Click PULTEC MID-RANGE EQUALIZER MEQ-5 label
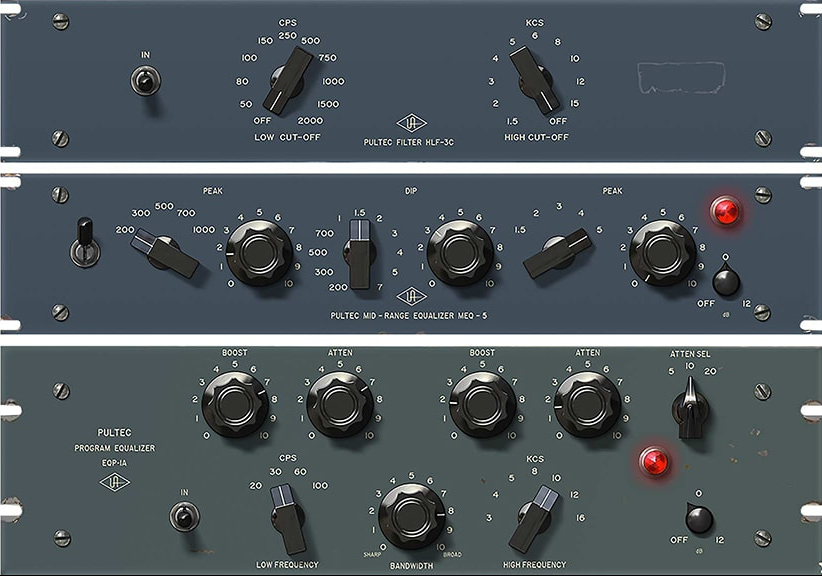Screen dimensions: 822x576 pyautogui.click(x=408, y=316)
